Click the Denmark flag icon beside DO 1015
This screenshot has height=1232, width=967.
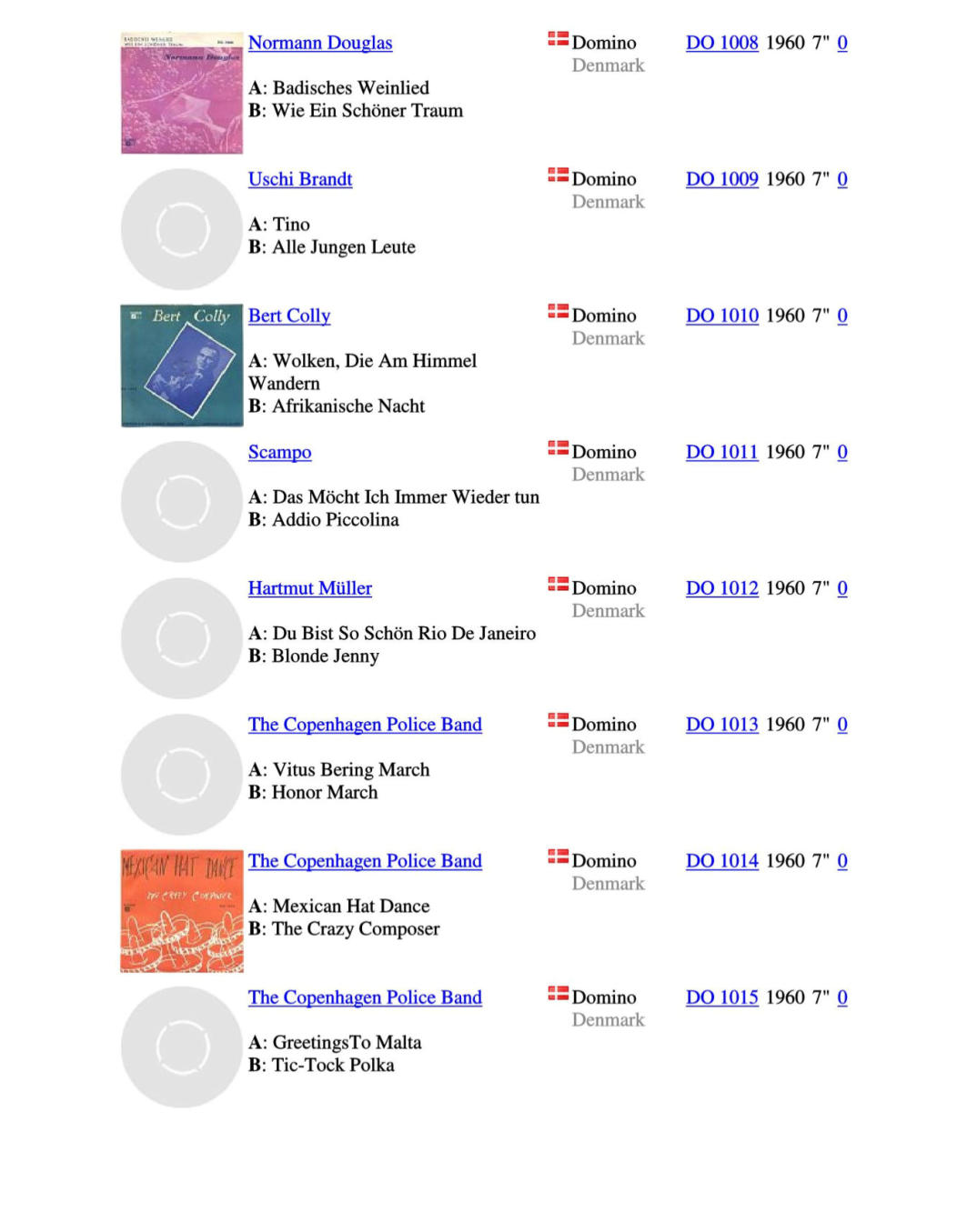558,993
